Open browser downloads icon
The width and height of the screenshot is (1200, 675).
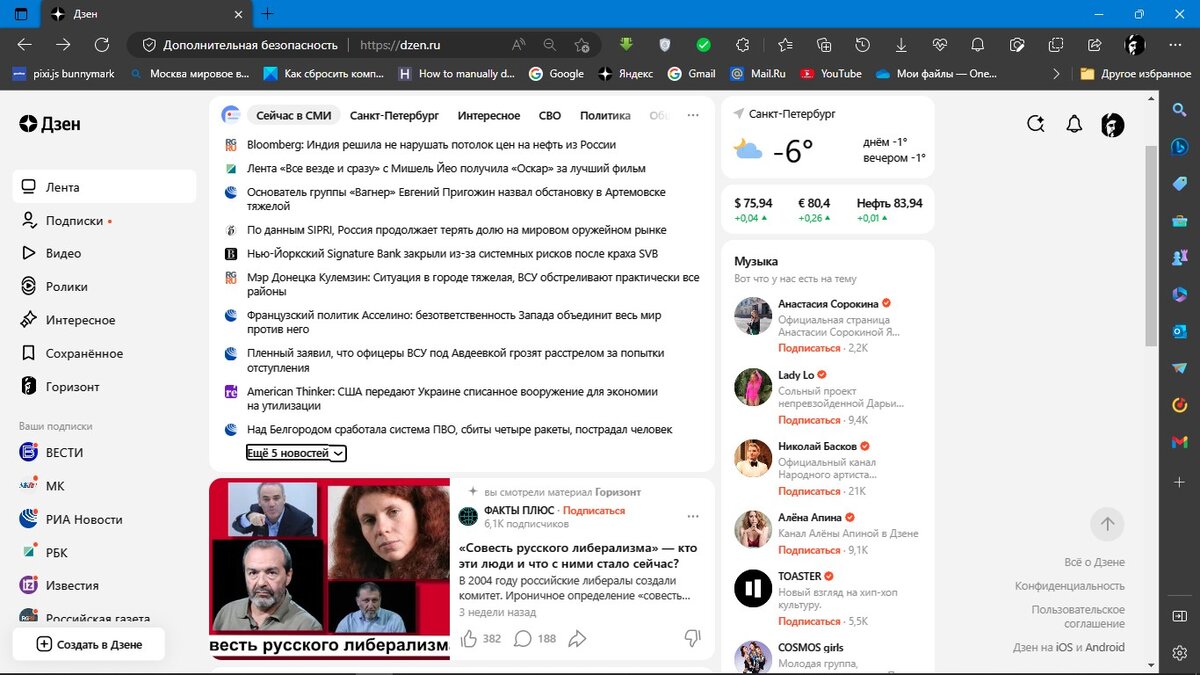pos(901,45)
